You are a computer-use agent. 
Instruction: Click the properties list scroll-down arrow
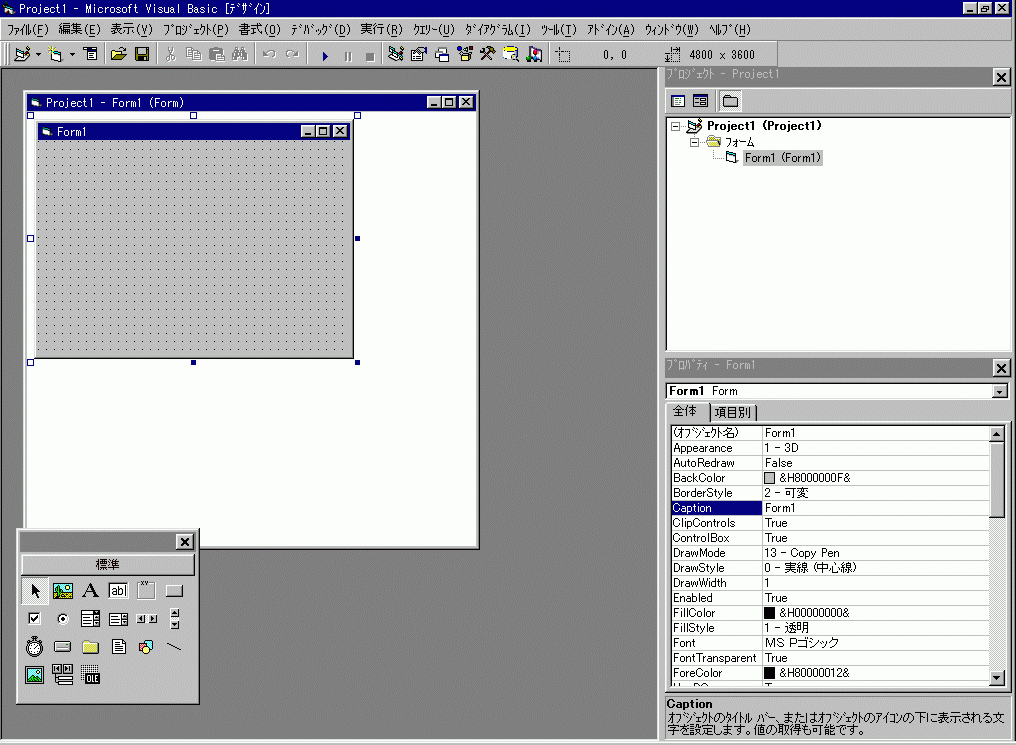coord(997,678)
